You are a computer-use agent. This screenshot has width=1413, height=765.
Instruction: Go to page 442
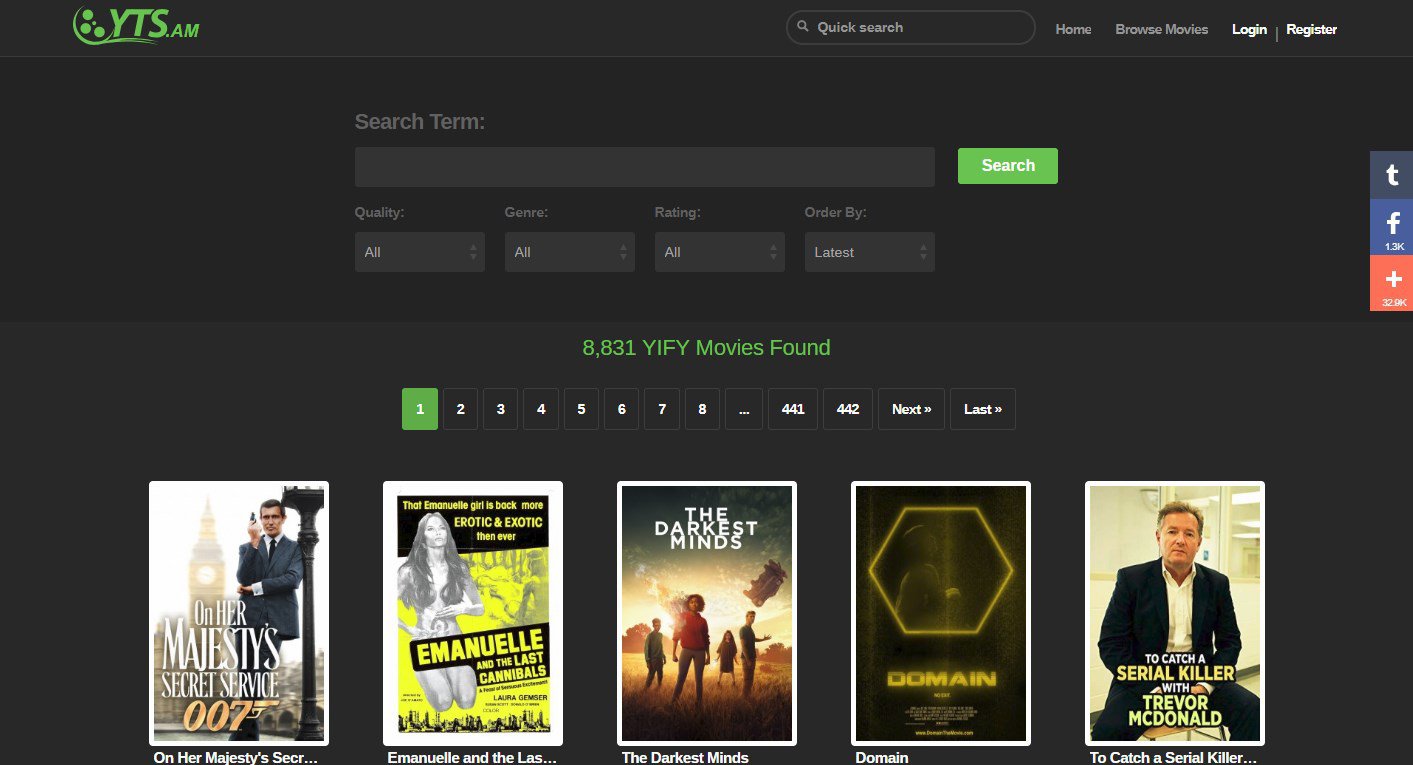coord(848,409)
